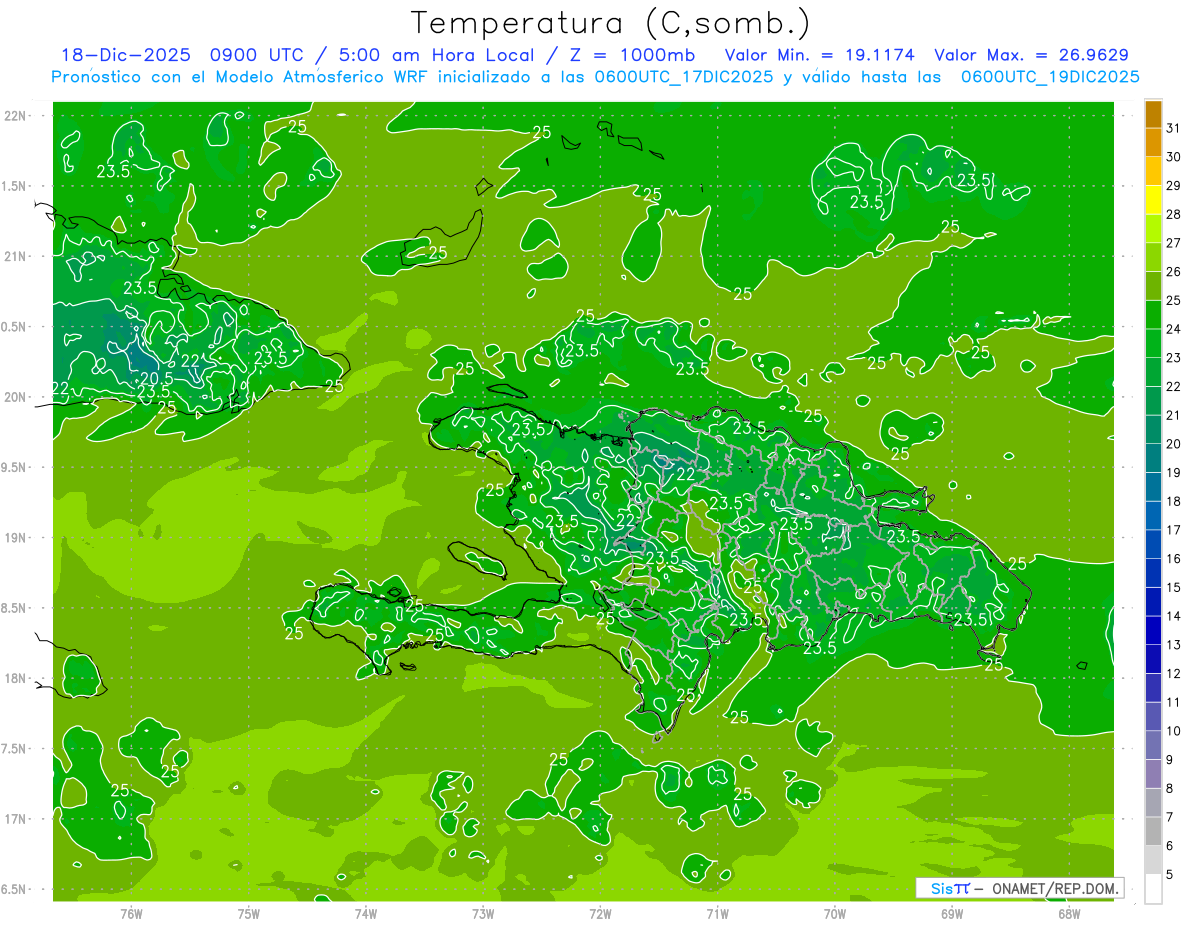1200x927 pixels.
Task: Click the dark blue legend swatch between 12 and 13
Action: tap(1153, 660)
